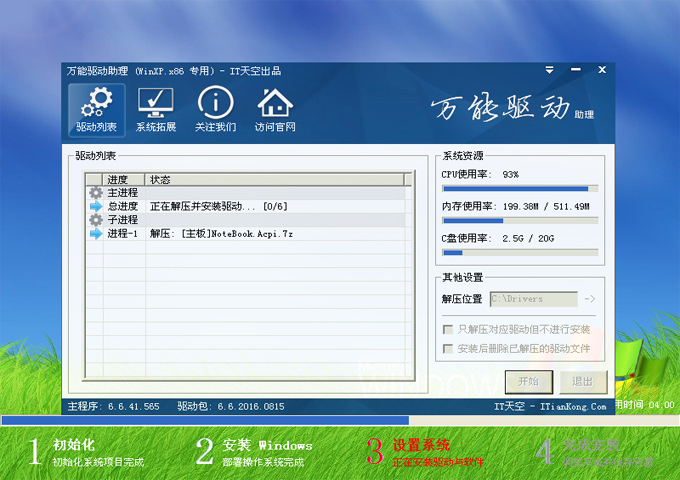Viewport: 680px width, 480px height.
Task: Open the 关注我们 info tab
Action: pyautogui.click(x=215, y=110)
